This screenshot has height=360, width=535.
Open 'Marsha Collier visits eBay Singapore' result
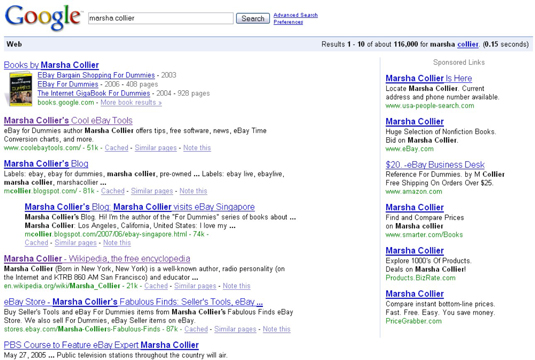point(140,207)
